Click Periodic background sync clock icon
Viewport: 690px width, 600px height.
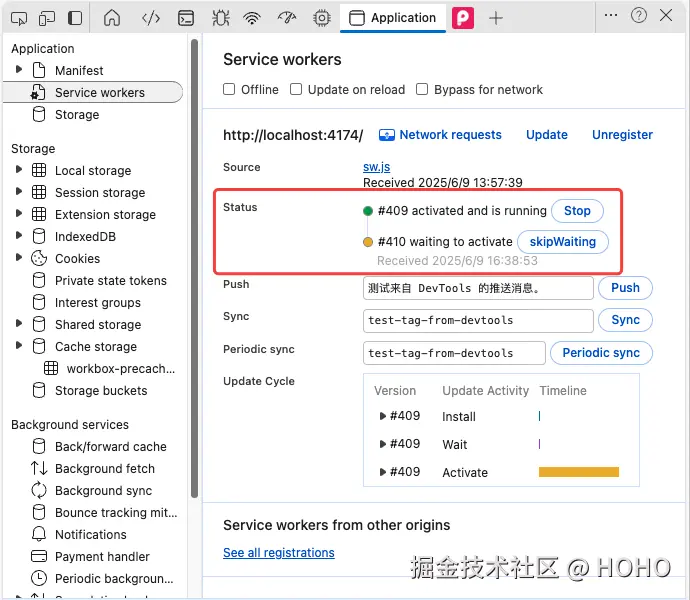coord(39,578)
